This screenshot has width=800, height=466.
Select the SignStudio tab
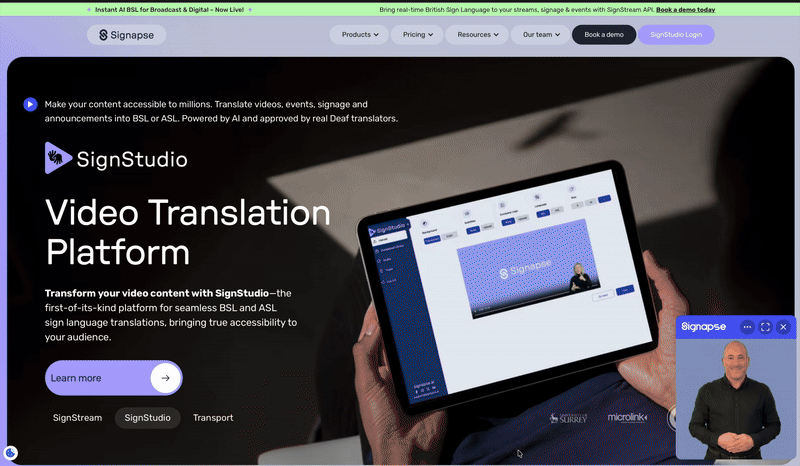[x=147, y=418]
